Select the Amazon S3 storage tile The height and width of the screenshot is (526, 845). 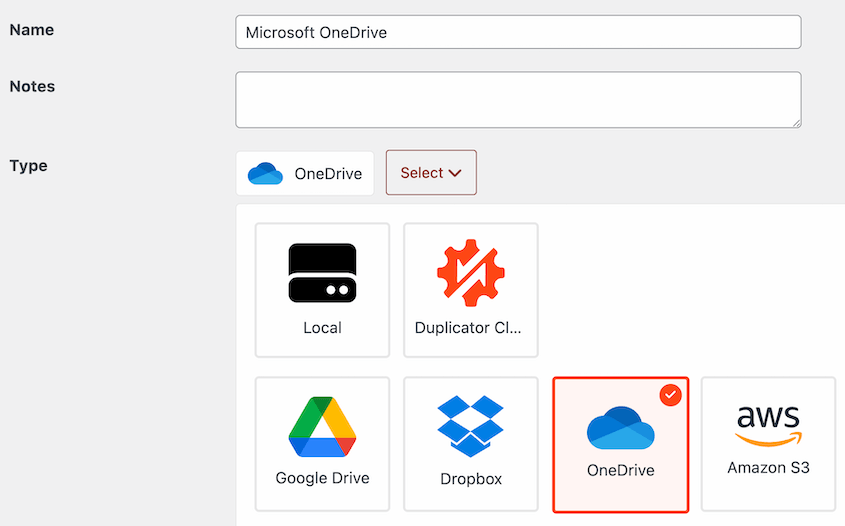[768, 444]
